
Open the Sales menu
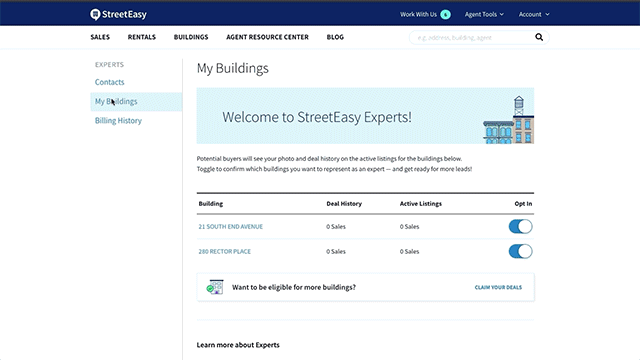click(100, 37)
